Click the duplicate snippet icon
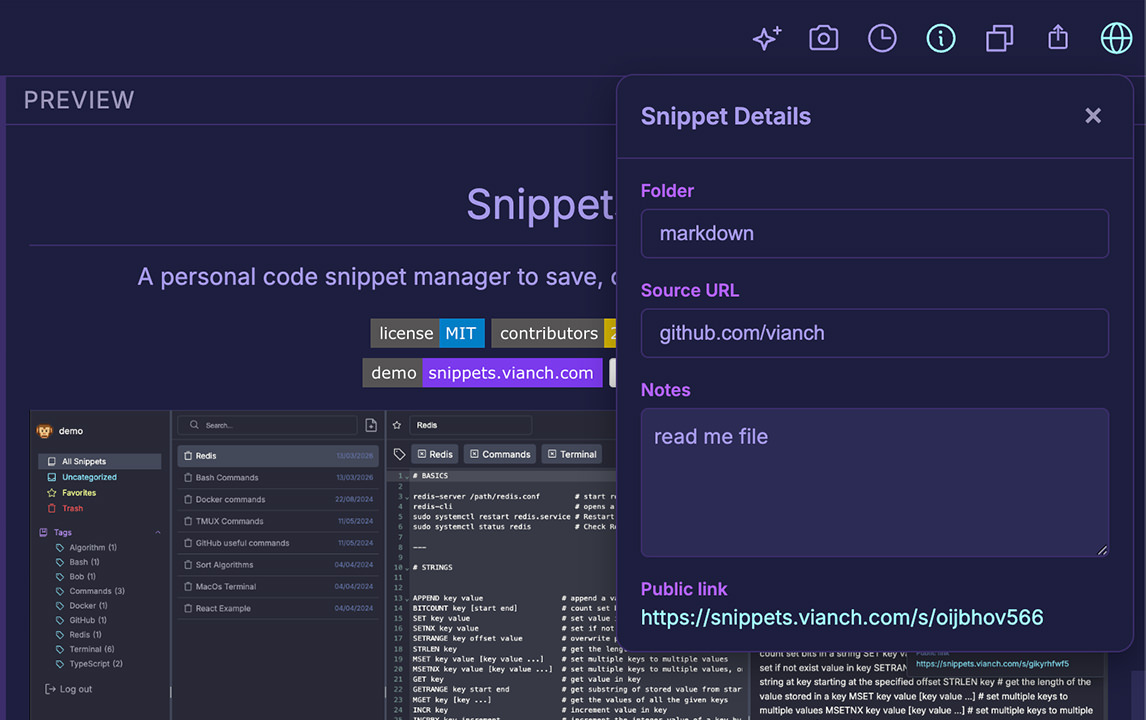 coord(999,38)
